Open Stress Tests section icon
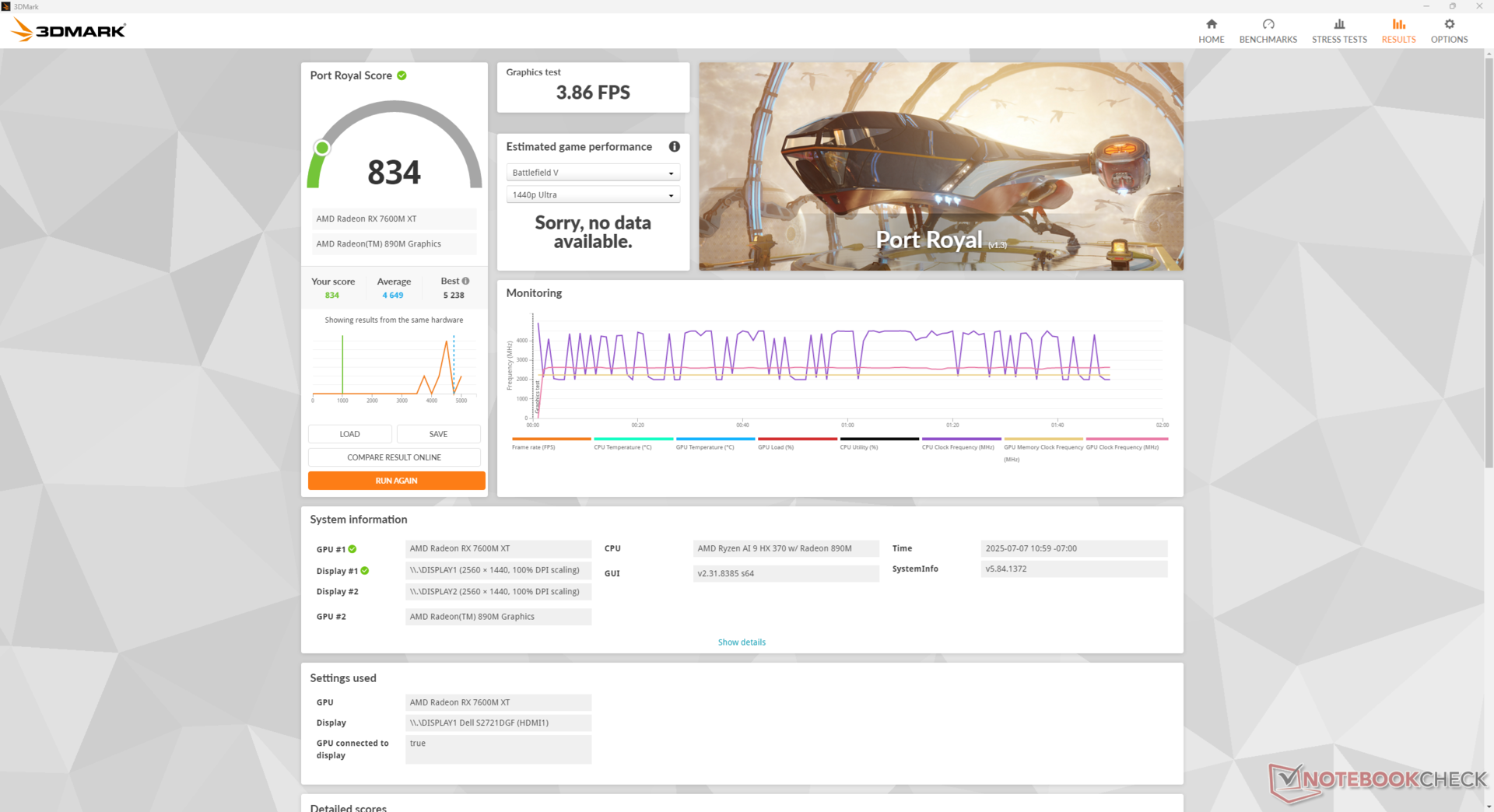The width and height of the screenshot is (1494, 812). (1338, 25)
